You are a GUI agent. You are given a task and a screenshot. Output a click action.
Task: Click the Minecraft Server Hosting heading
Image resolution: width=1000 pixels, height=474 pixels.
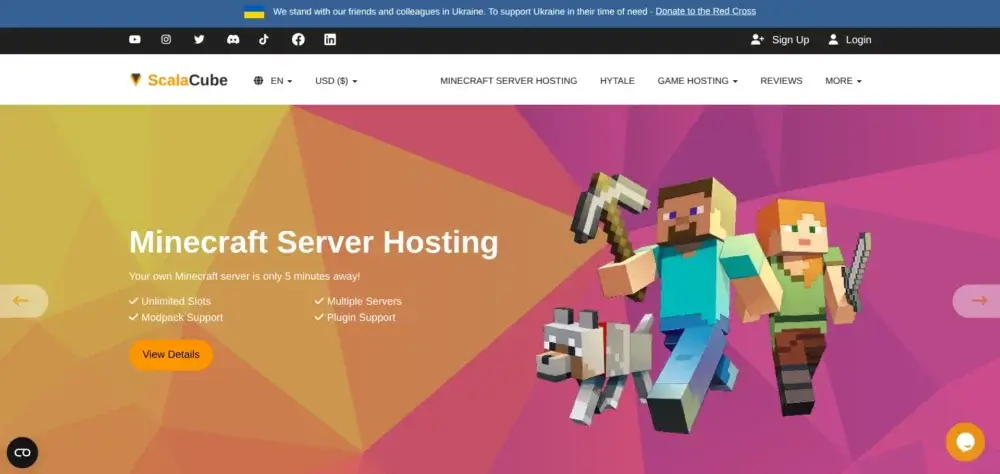click(313, 242)
